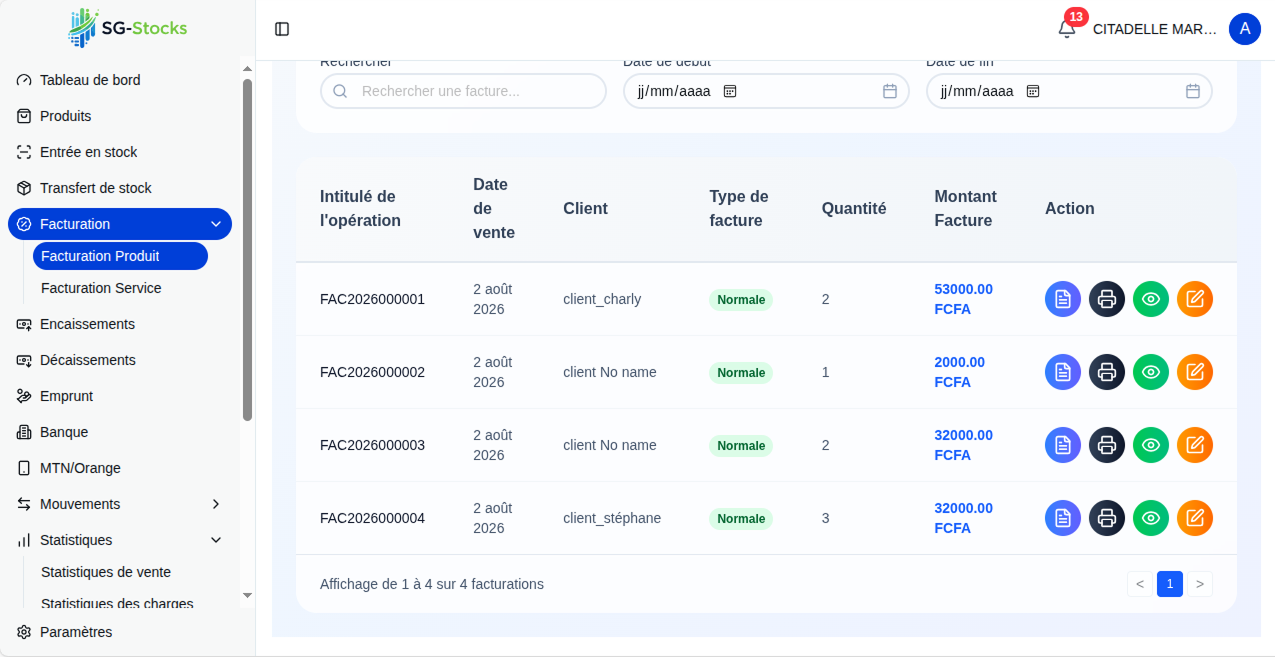
Task: Click Normale badge for FAC2026000001
Action: tap(741, 300)
